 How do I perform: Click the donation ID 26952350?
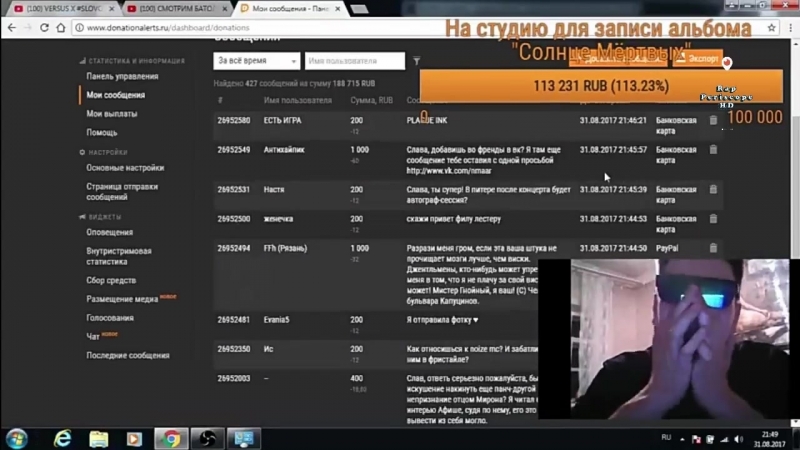(x=234, y=349)
